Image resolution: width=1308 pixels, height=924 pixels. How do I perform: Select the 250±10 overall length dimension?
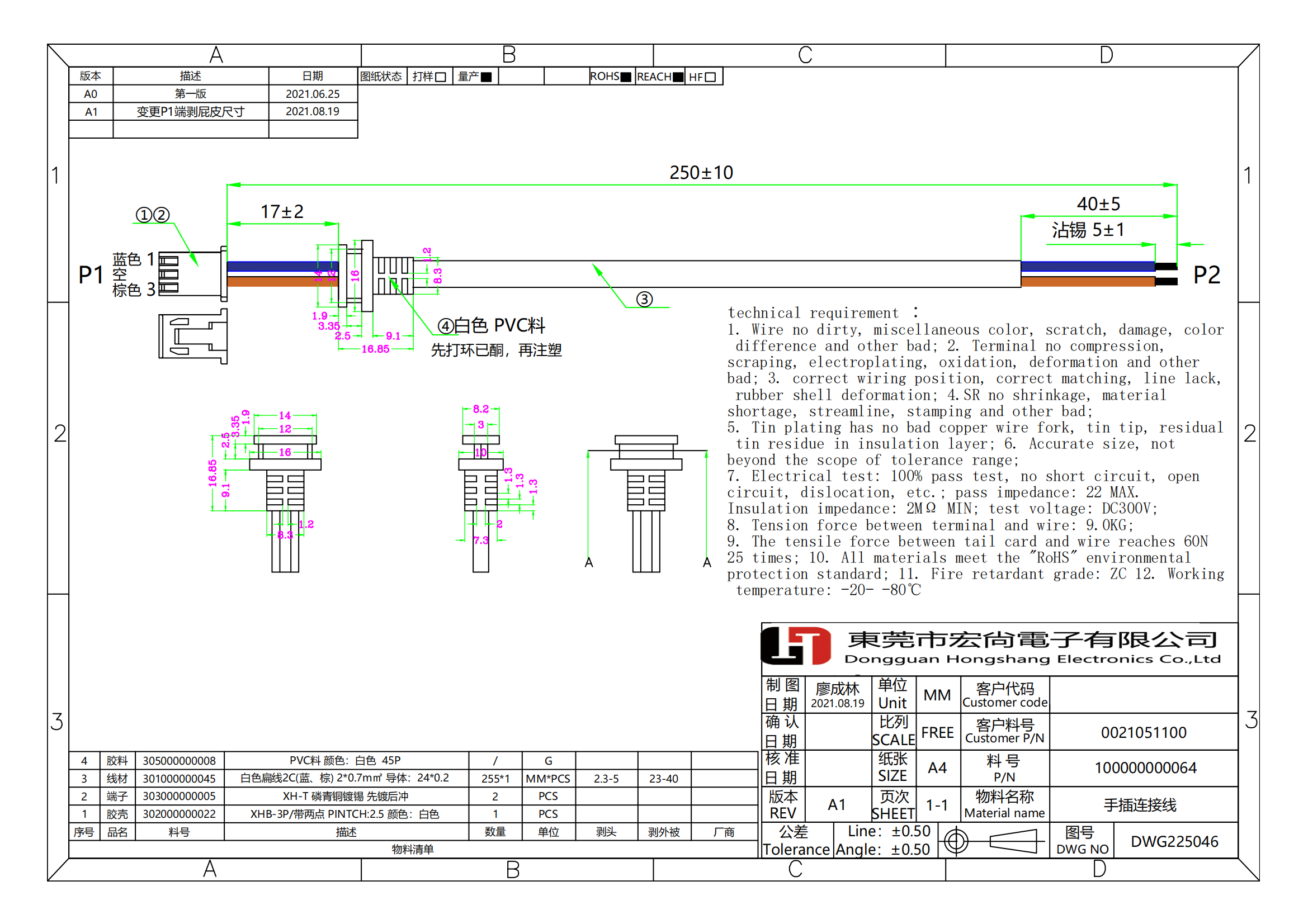pos(701,173)
